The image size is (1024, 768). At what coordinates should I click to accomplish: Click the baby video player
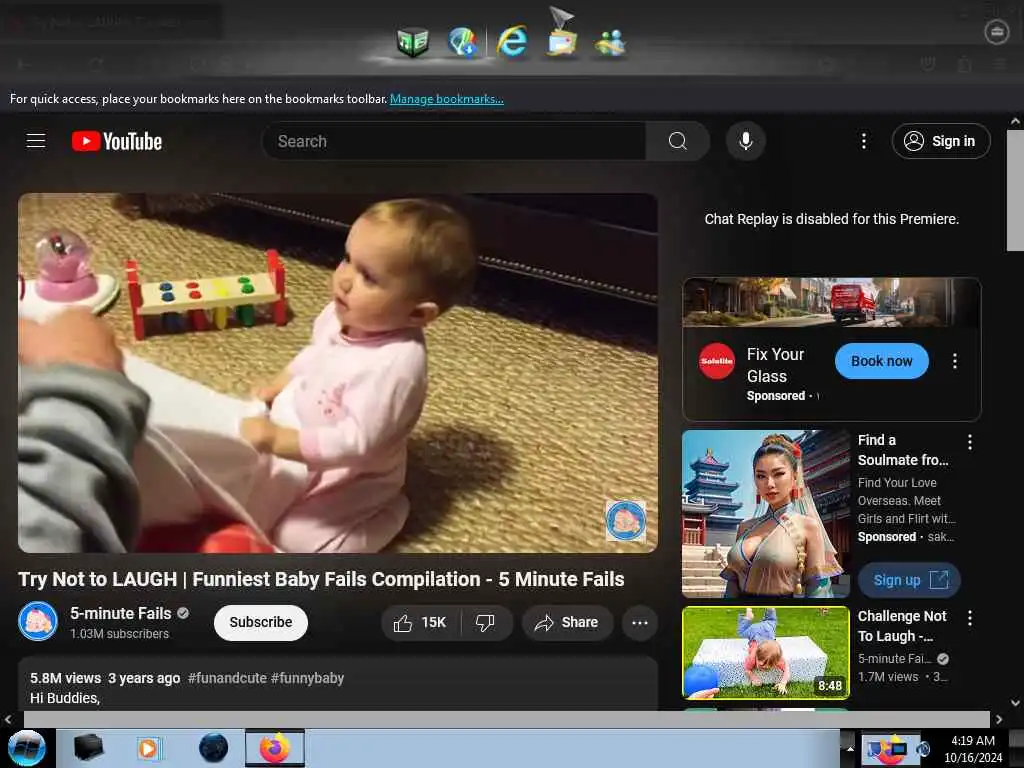point(338,373)
